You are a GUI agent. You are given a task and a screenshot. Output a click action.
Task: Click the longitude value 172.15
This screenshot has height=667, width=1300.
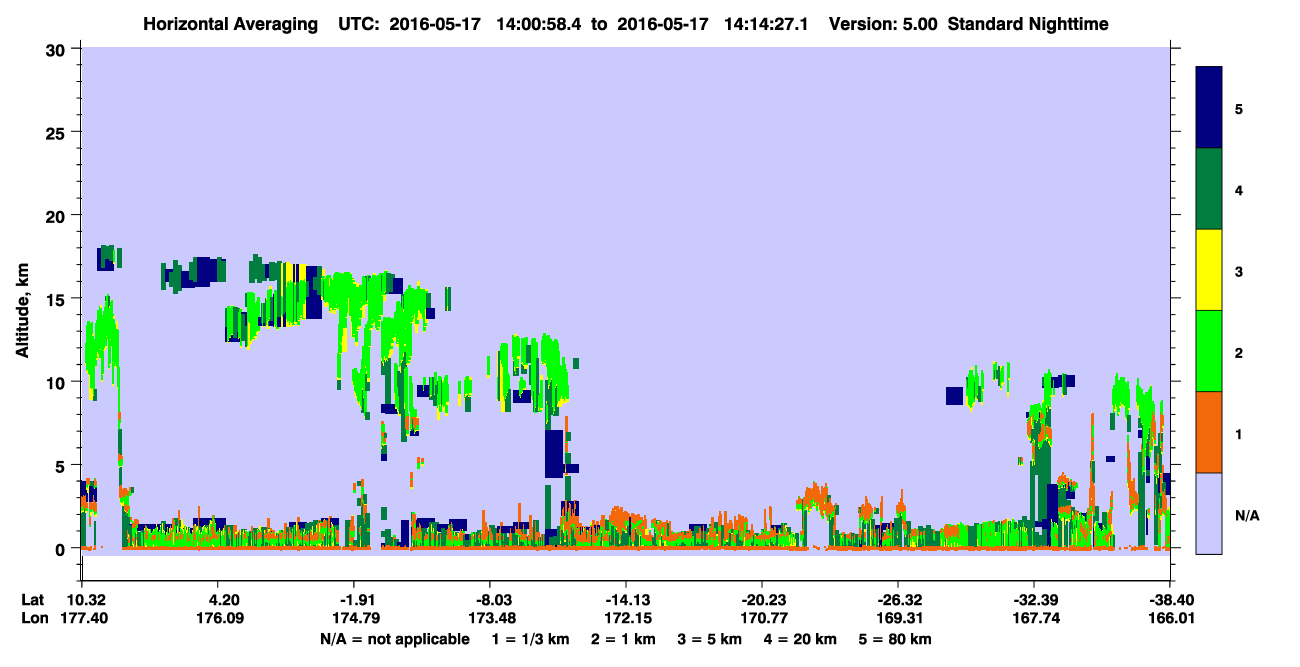[628, 619]
